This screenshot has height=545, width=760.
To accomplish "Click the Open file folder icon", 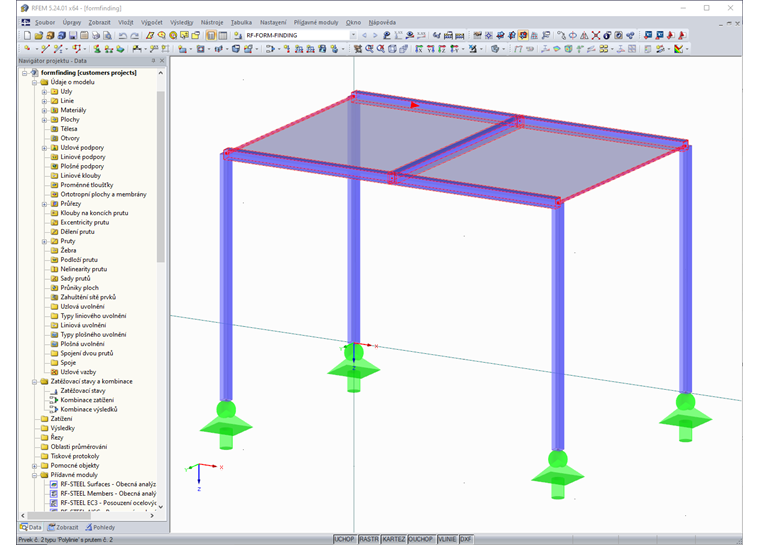I will pyautogui.click(x=39, y=35).
